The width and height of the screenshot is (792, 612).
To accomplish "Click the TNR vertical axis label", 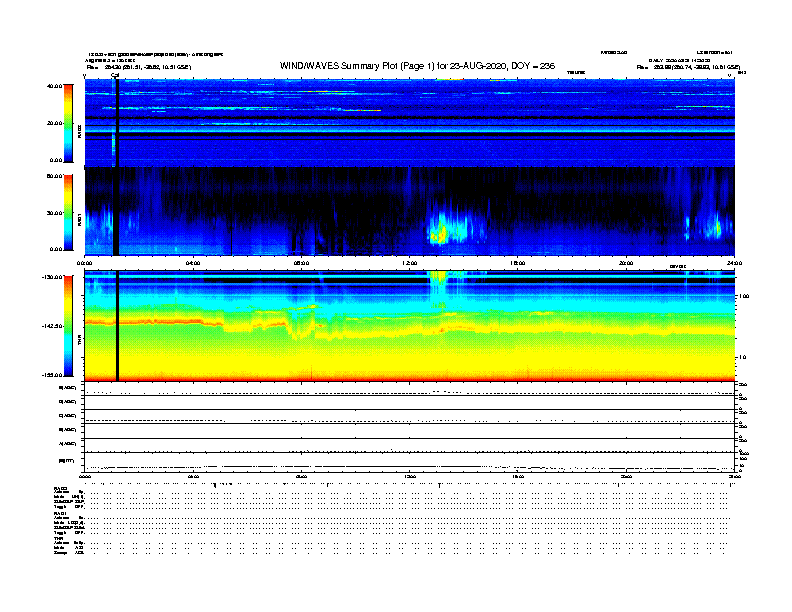I will 80,340.
